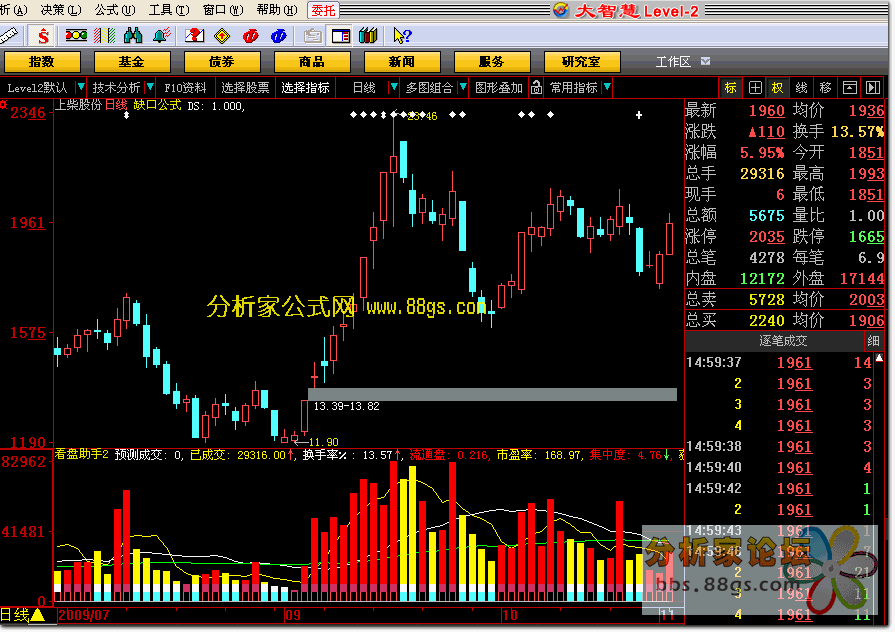The height and width of the screenshot is (632, 895).
Task: Click the 债券 bonds button
Action: click(221, 62)
